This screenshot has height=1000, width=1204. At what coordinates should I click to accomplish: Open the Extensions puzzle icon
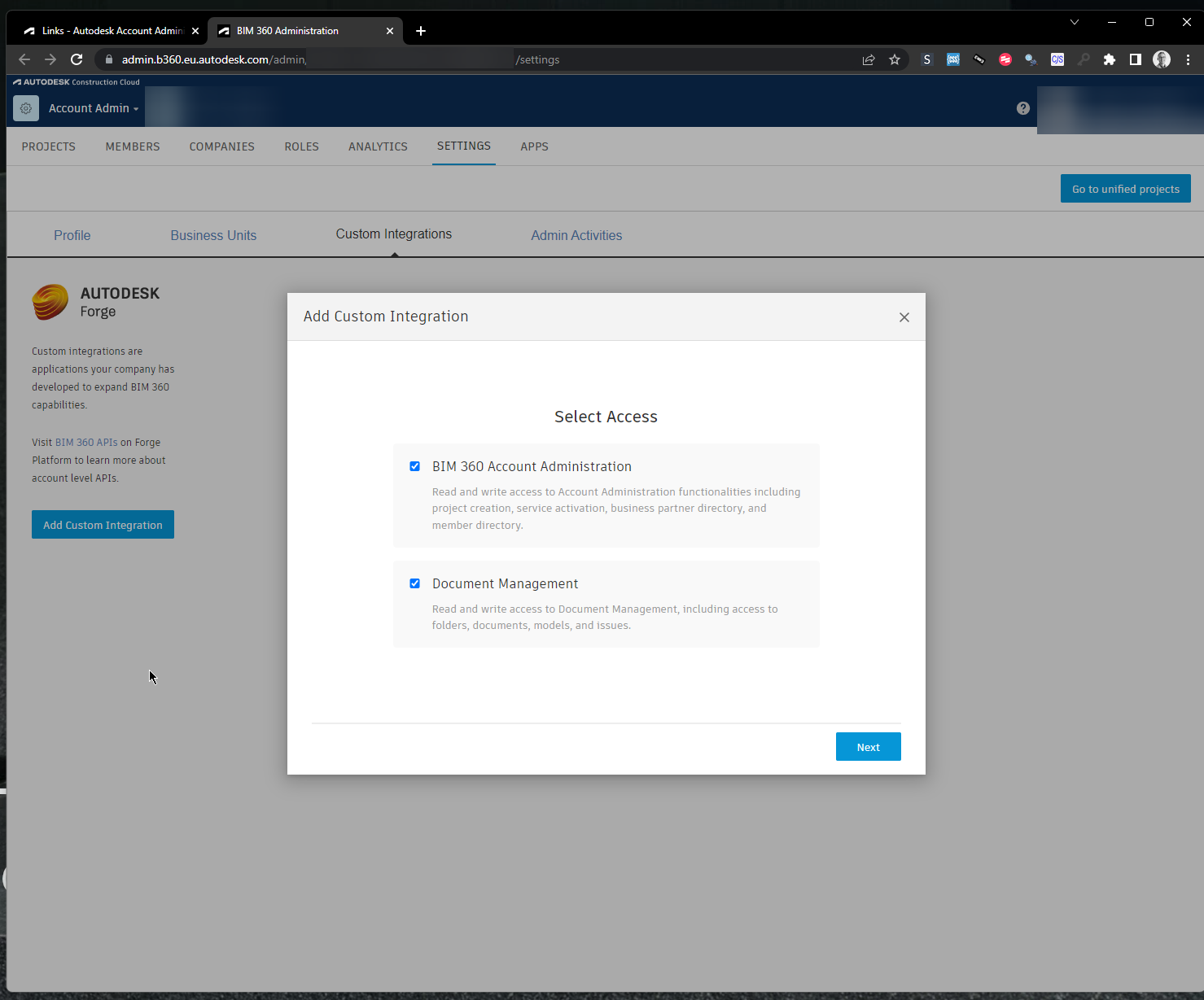(x=1110, y=59)
